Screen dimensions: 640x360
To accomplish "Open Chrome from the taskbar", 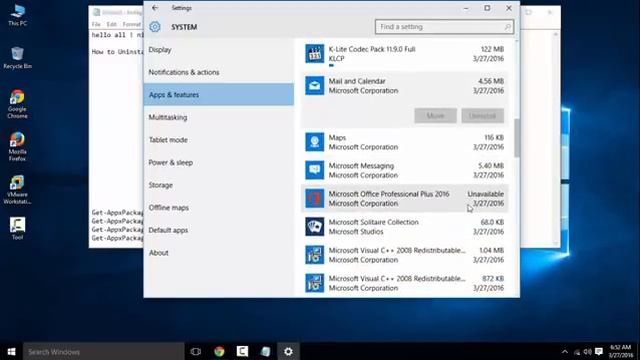I will pyautogui.click(x=219, y=351).
